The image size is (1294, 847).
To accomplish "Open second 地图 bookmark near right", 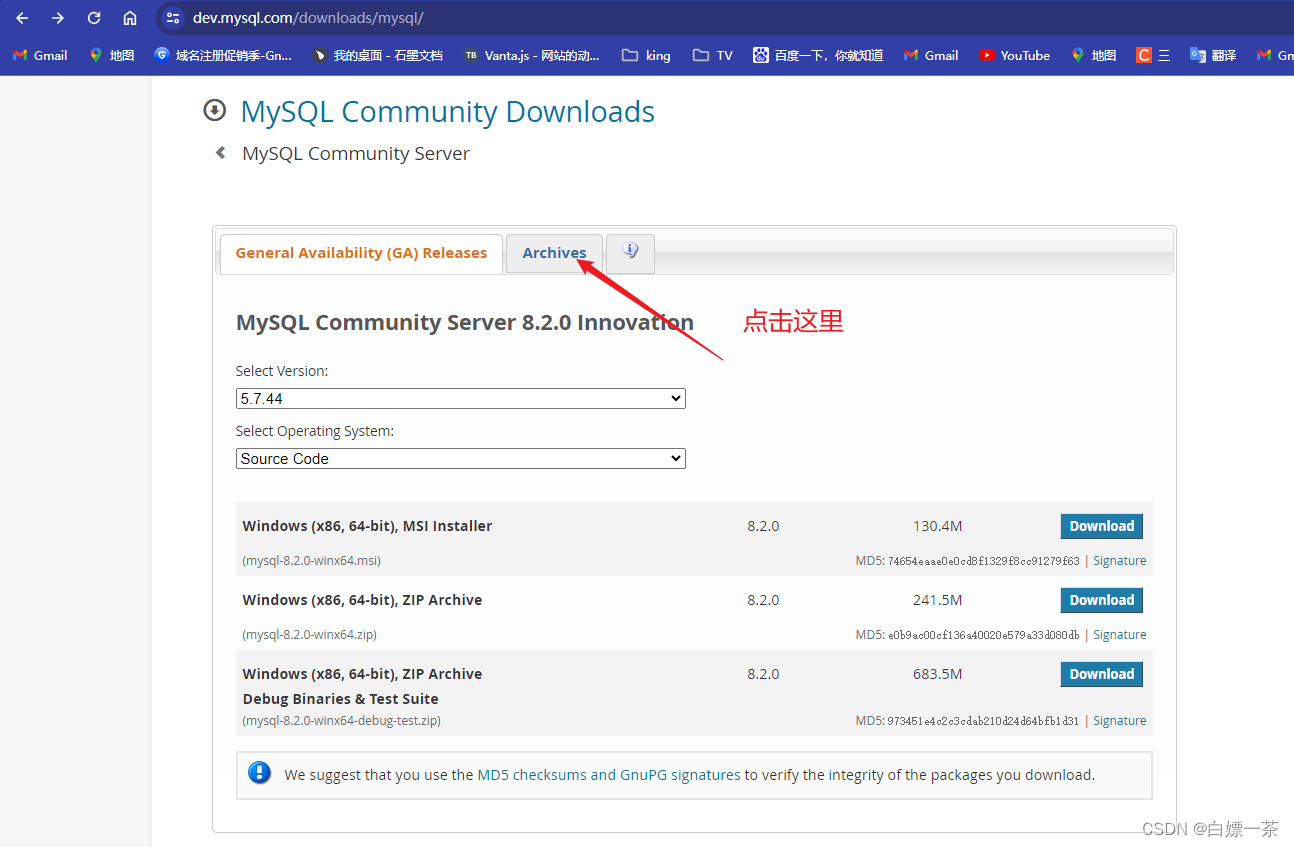I will [1093, 55].
